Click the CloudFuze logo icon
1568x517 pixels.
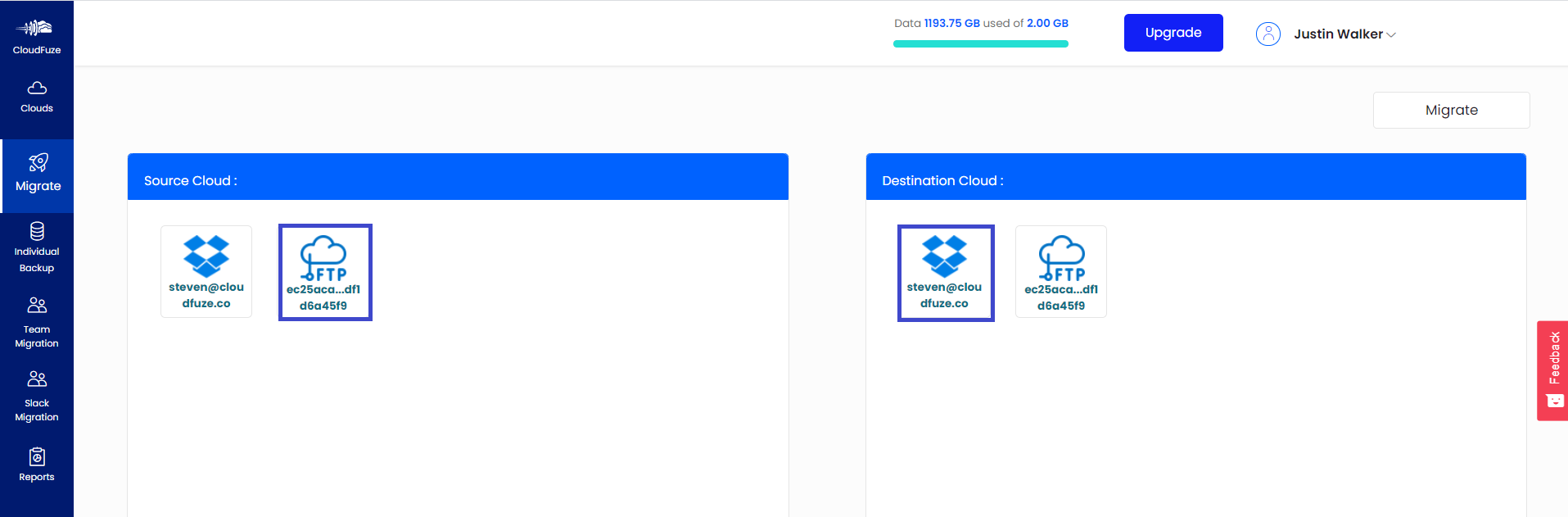coord(36,28)
